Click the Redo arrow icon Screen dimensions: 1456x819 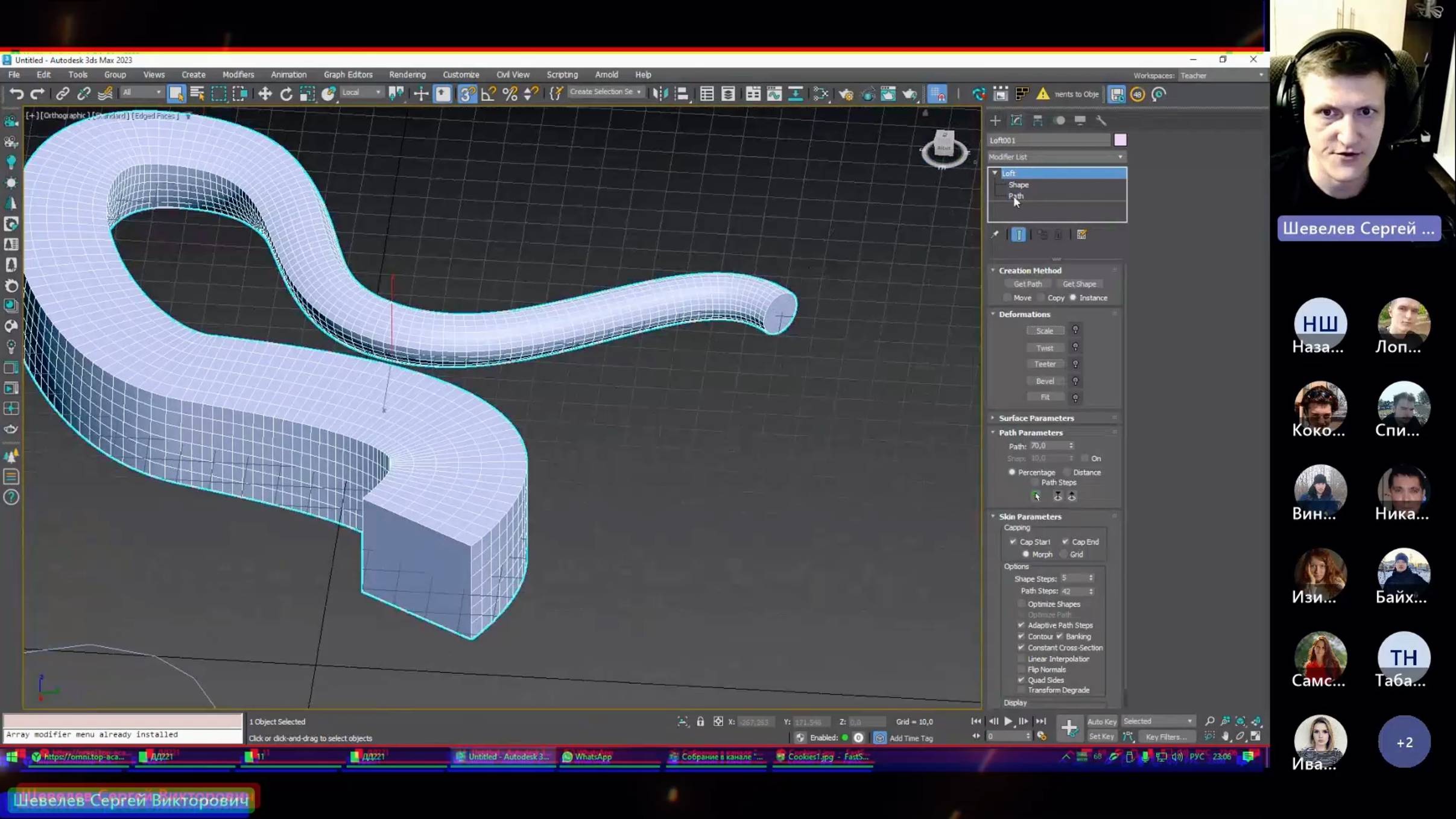click(37, 93)
